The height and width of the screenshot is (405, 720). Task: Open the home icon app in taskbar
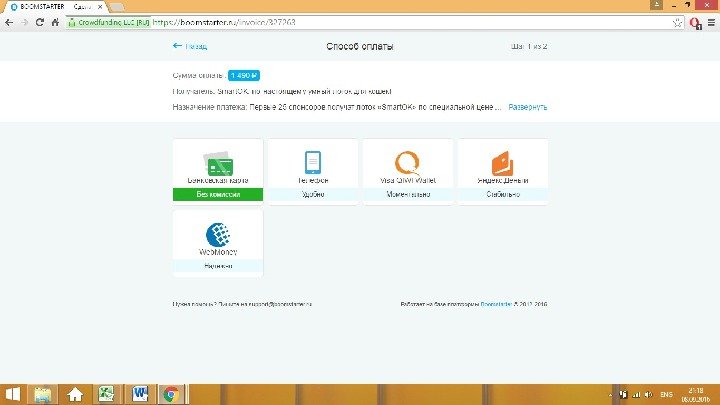pyautogui.click(x=75, y=394)
